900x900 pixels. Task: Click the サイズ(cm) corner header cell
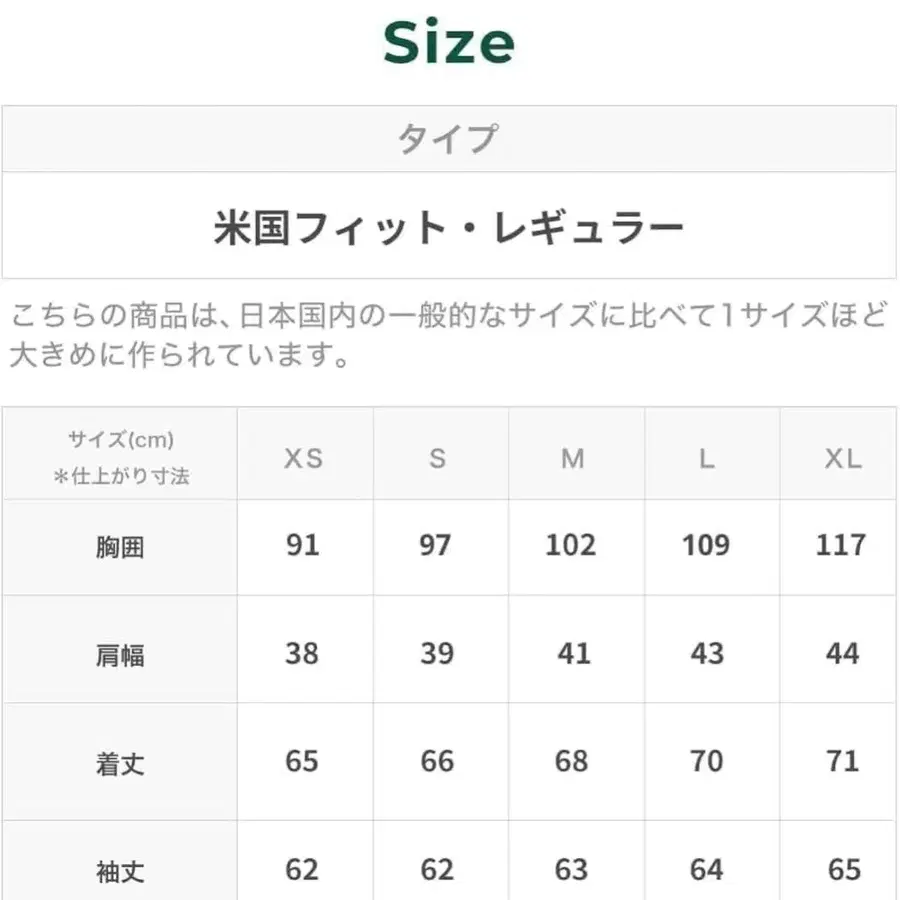coord(121,456)
